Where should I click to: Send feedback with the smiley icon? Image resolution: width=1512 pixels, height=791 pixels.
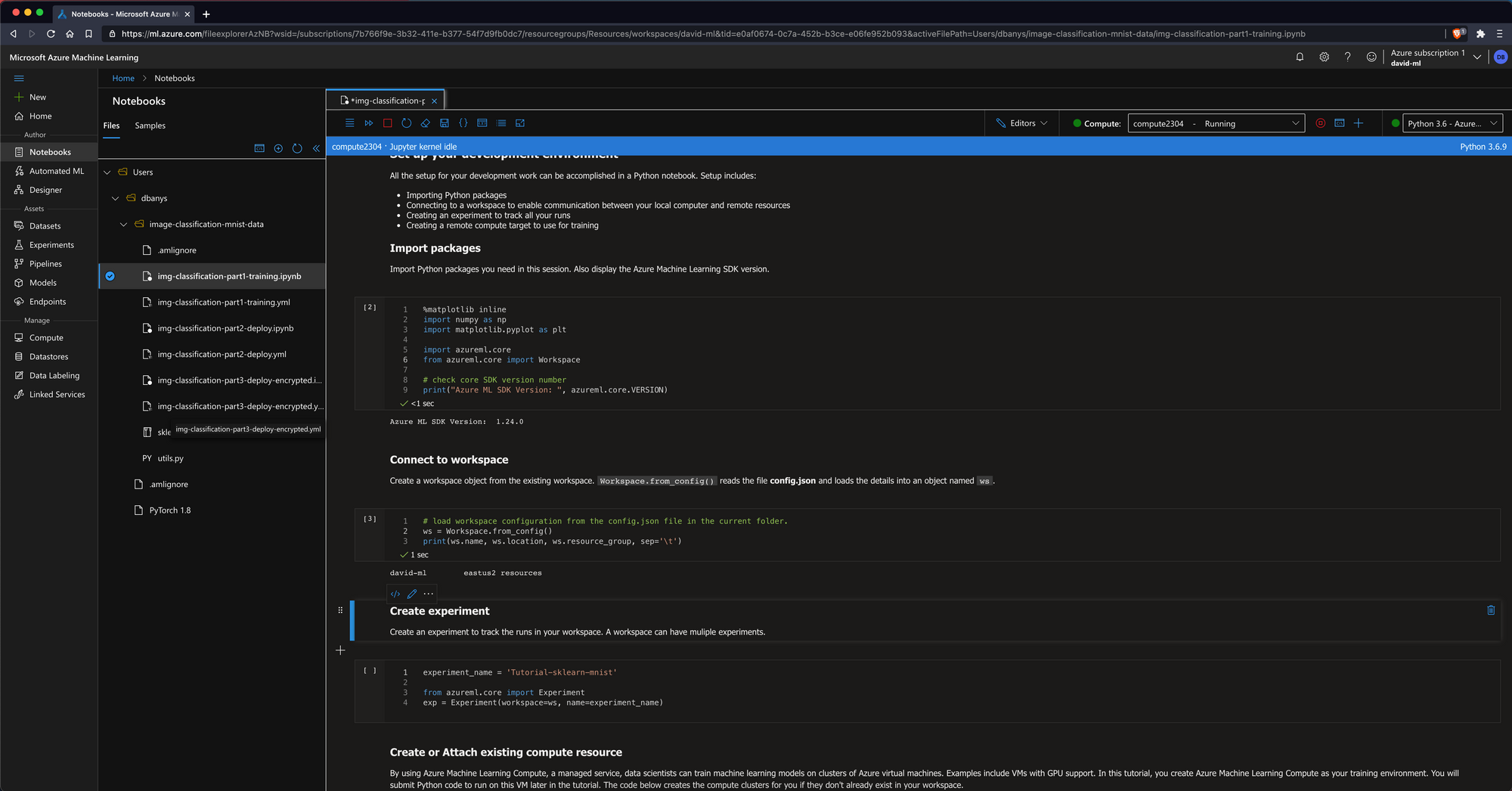tap(1371, 57)
